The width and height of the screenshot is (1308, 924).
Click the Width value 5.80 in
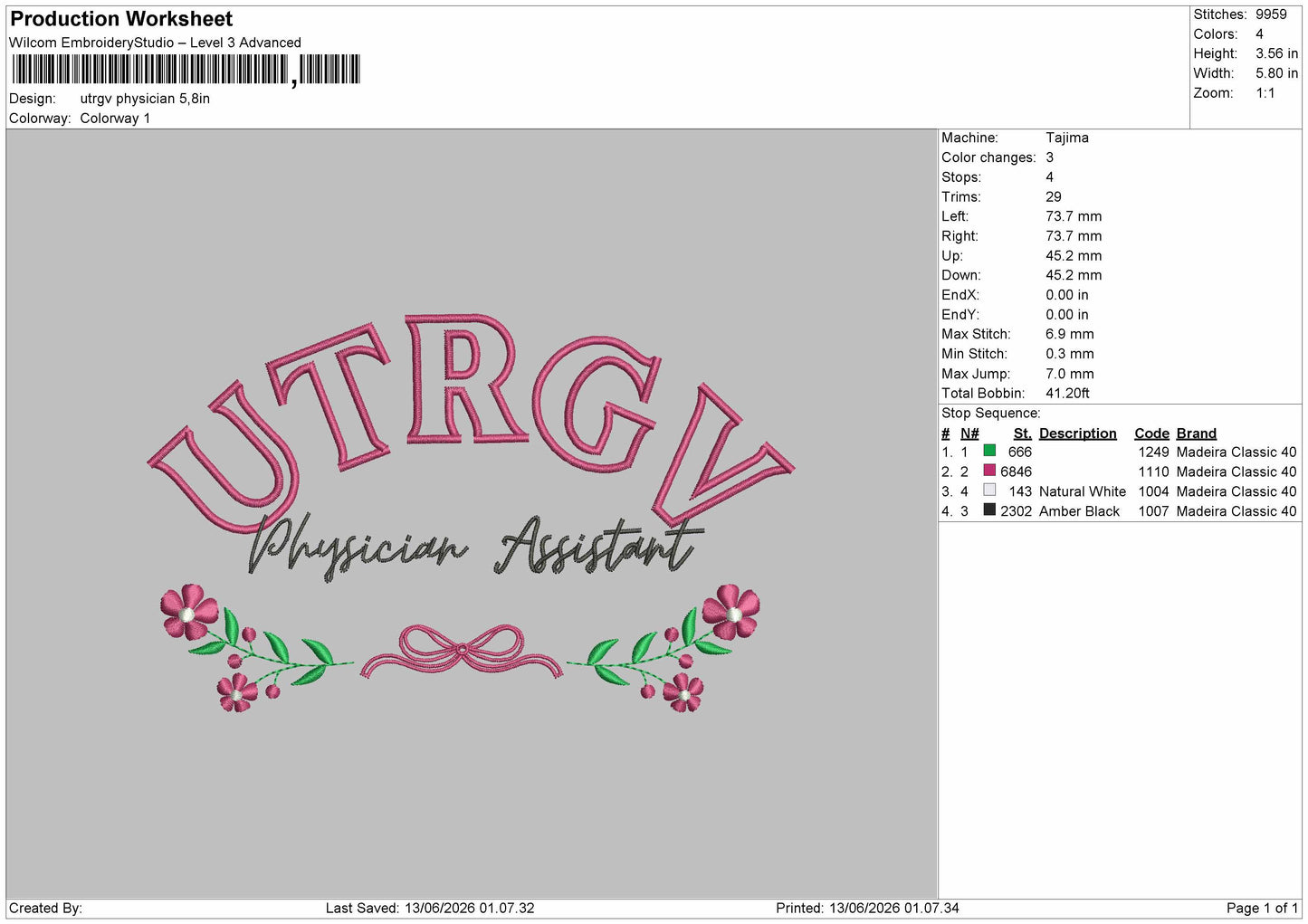(x=1276, y=73)
